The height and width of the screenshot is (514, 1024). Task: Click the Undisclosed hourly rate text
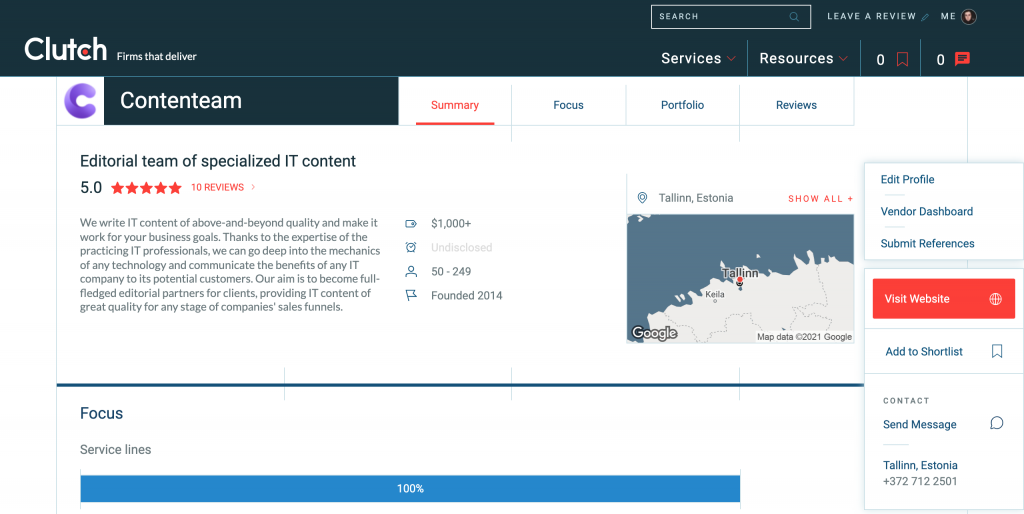point(461,248)
